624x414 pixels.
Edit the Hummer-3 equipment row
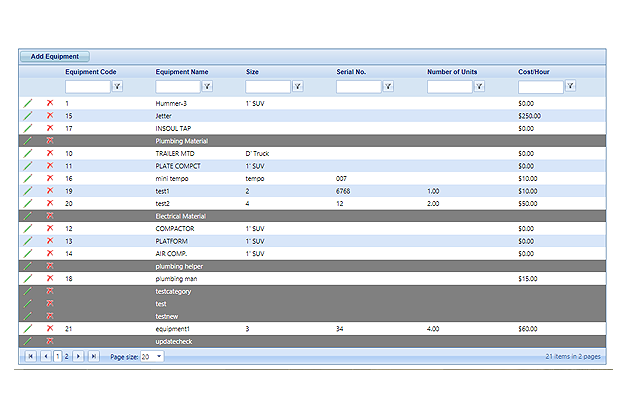point(28,103)
